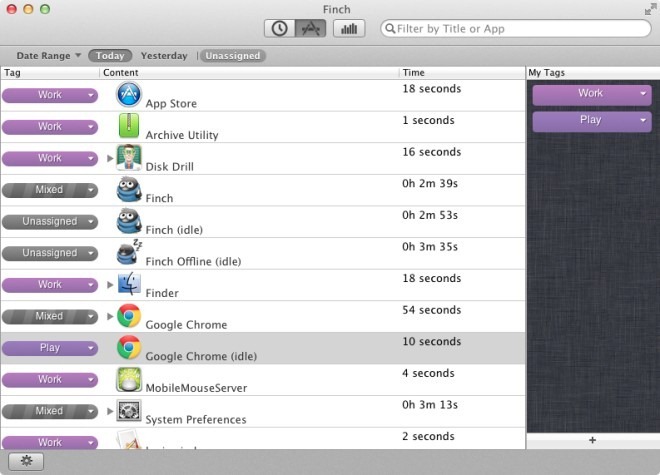Click the Finch bird icon in Finch row
Viewport: 660px width, 475px height.
[128, 189]
